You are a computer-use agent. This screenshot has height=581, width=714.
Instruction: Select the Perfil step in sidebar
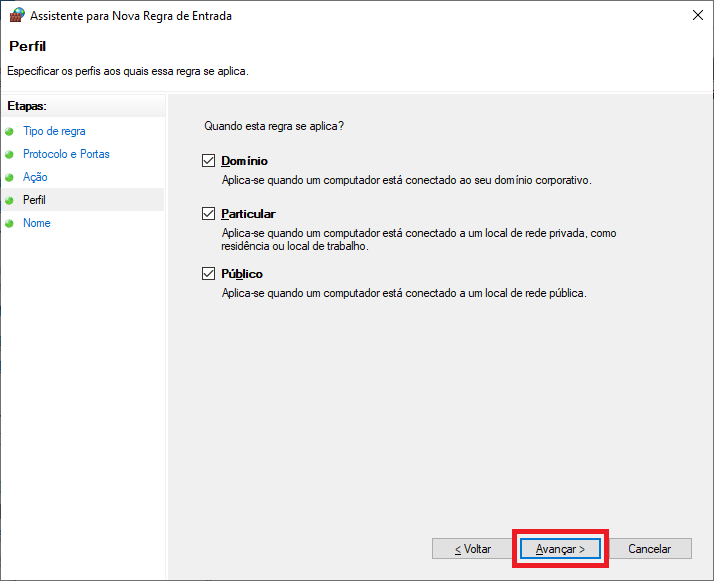(x=34, y=200)
